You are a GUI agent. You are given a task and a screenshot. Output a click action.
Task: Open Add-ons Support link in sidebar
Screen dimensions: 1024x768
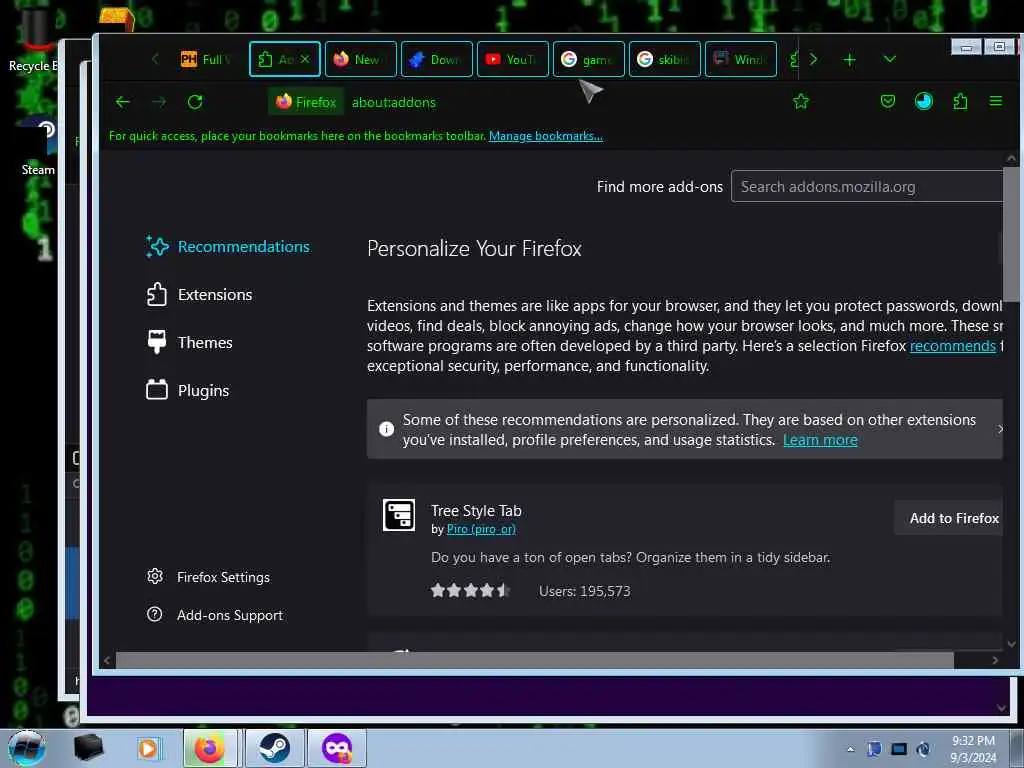tap(229, 615)
